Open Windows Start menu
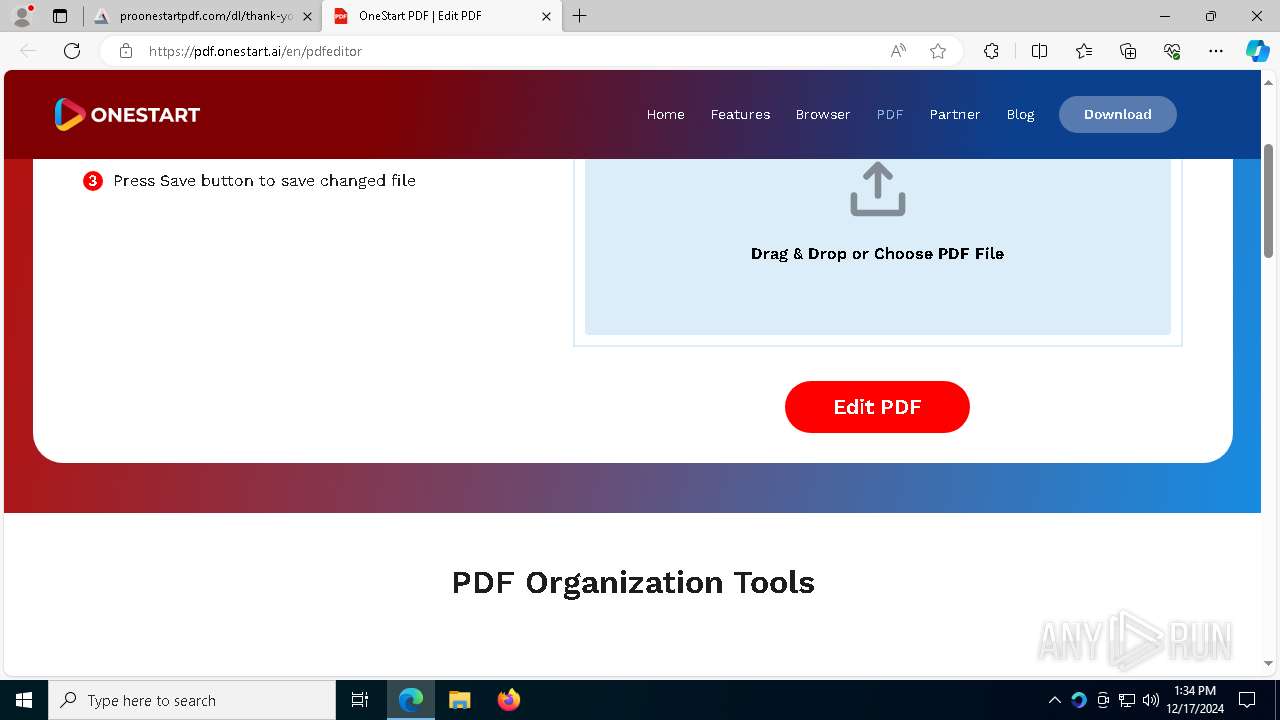1280x720 pixels. 24,700
